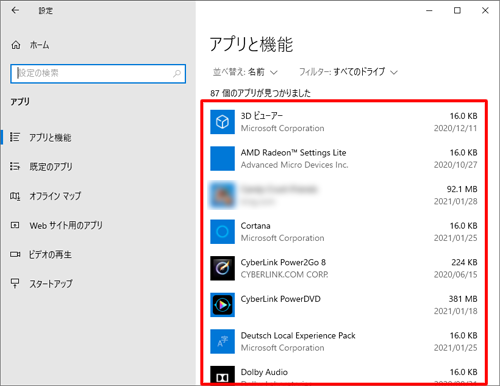The width and height of the screenshot is (500, 386).
Task: Click the CyberLink Power2Go 8 icon
Action: point(222,268)
